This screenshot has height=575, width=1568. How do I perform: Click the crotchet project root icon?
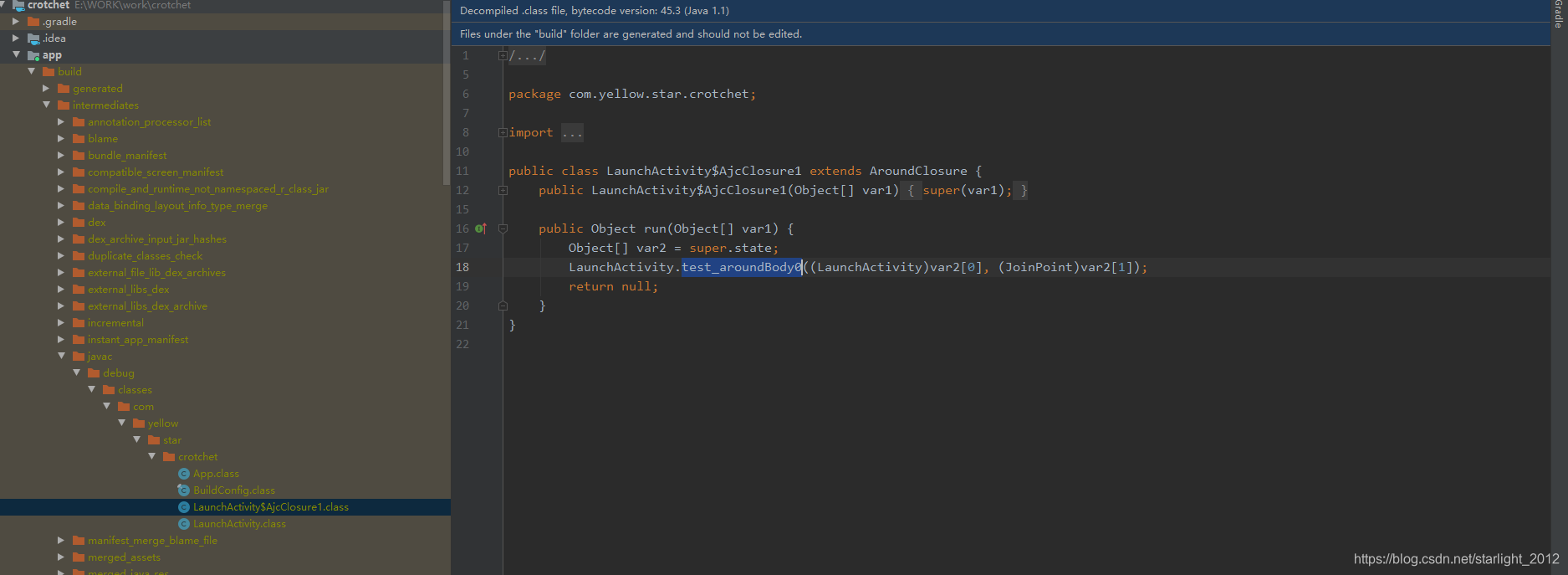pos(18,5)
